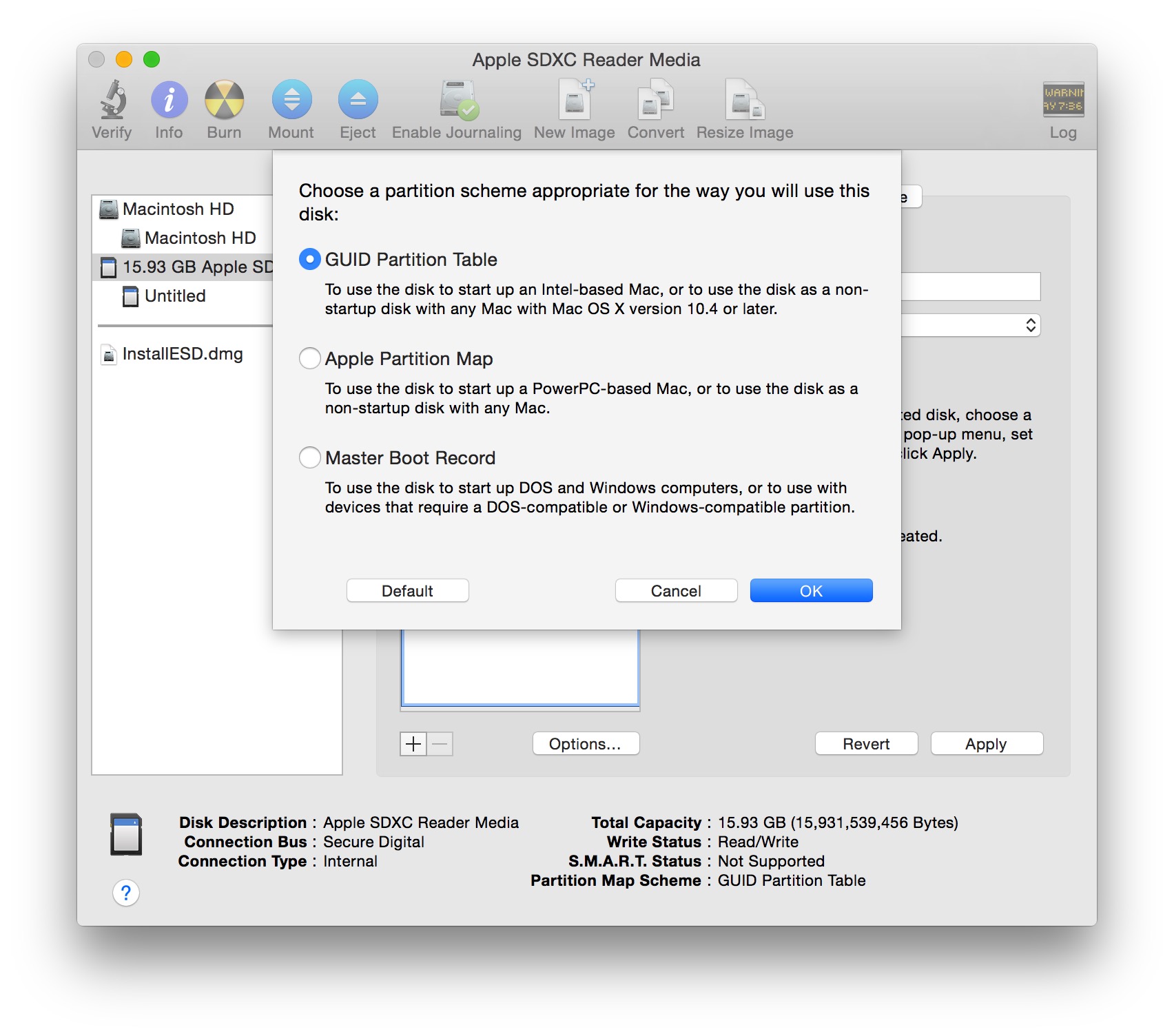Click Partition Map Scheme value GUID Partition Table
The height and width of the screenshot is (1036, 1174).
click(792, 880)
